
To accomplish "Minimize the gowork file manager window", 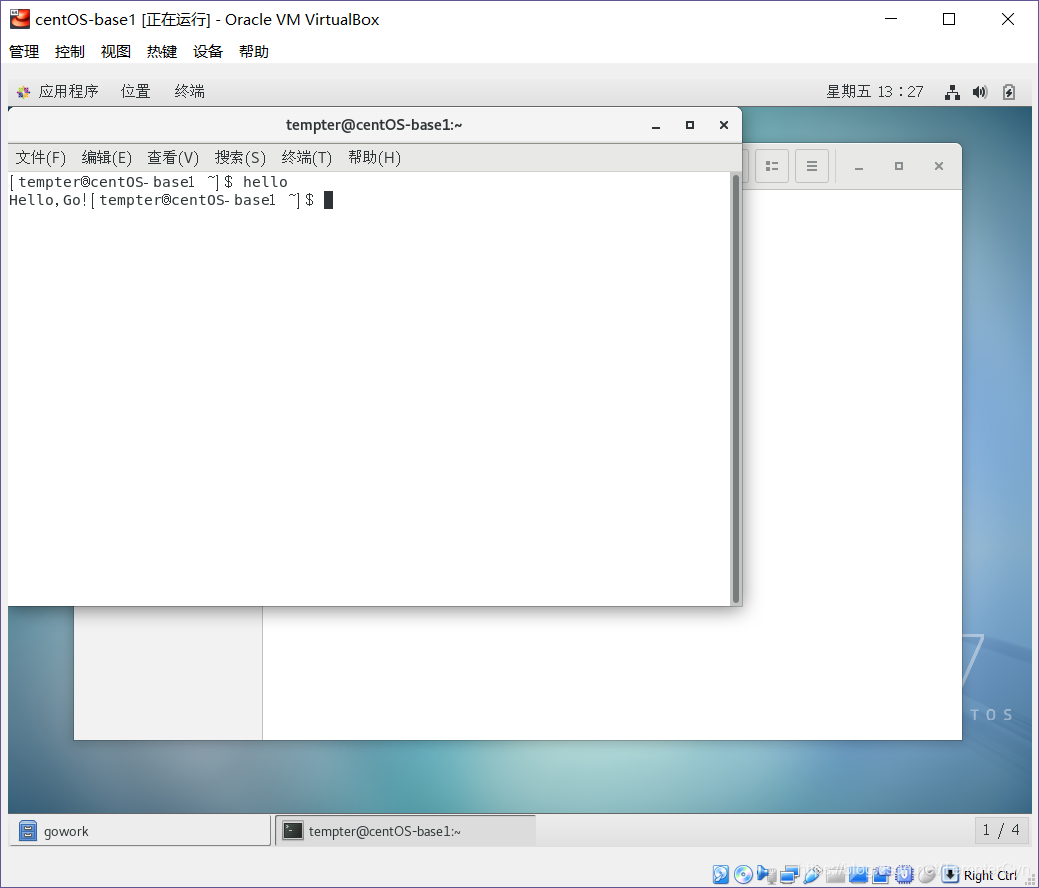I will (859, 166).
